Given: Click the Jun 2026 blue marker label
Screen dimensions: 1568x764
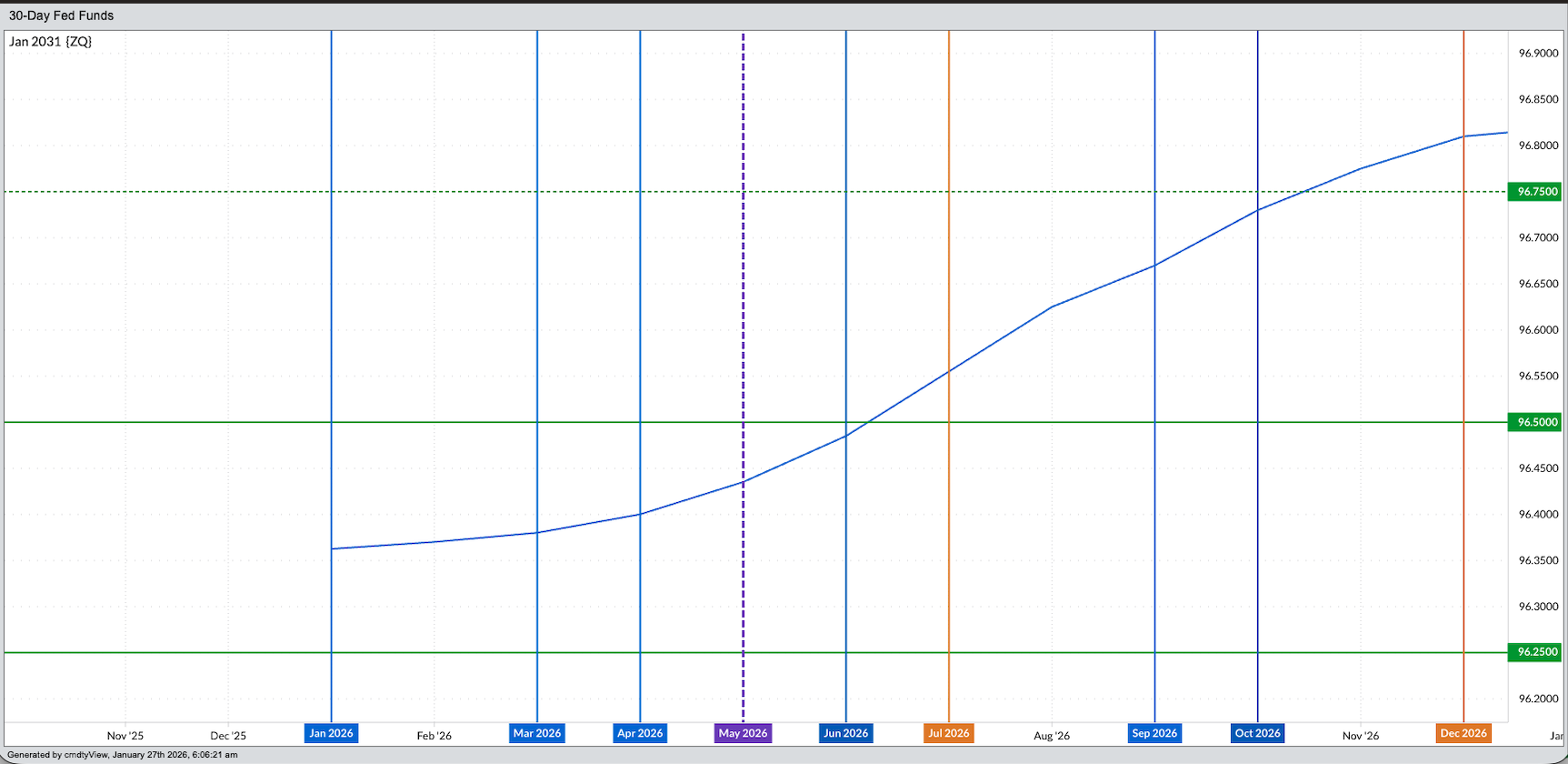Looking at the screenshot, I should point(845,733).
